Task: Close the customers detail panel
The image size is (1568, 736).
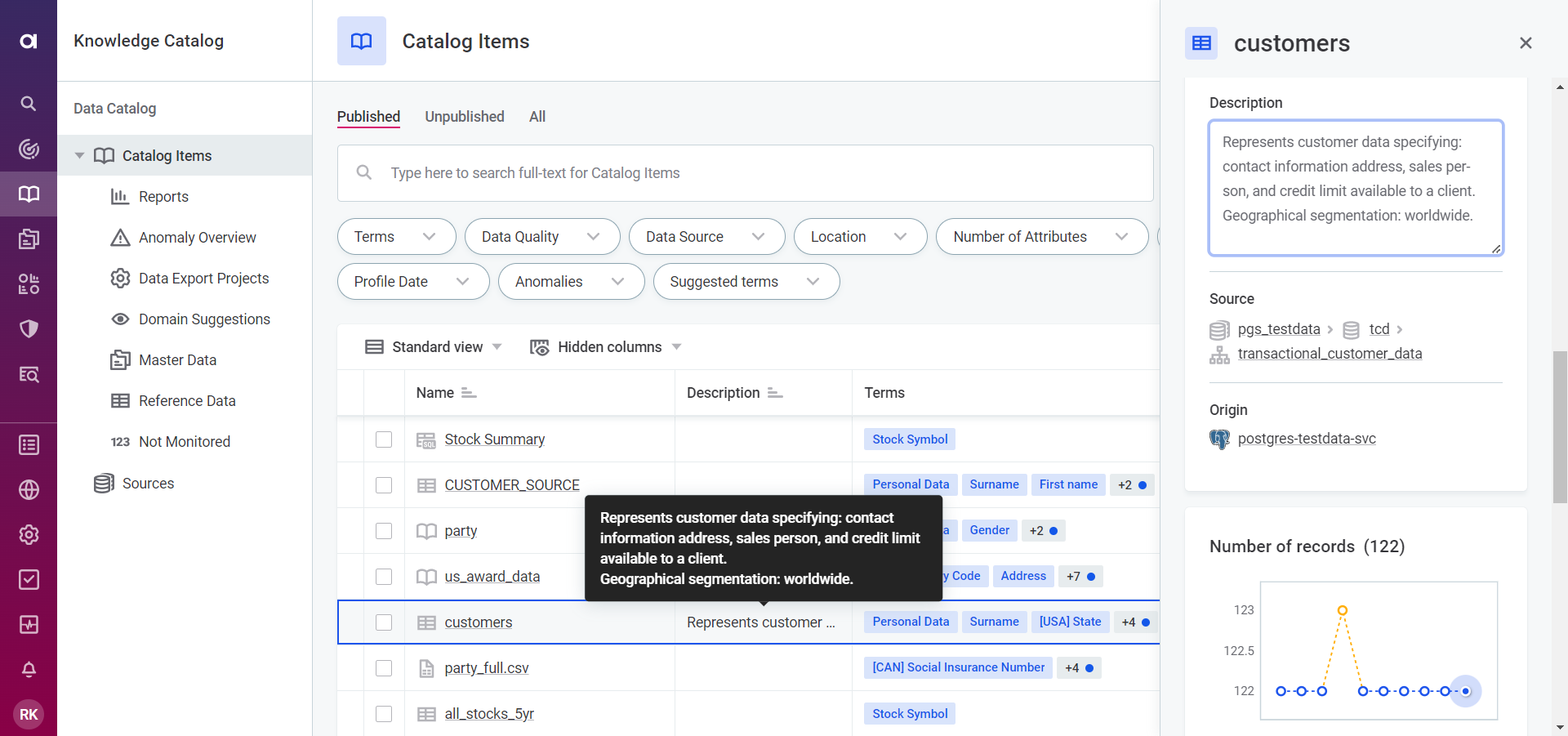Action: click(x=1526, y=43)
